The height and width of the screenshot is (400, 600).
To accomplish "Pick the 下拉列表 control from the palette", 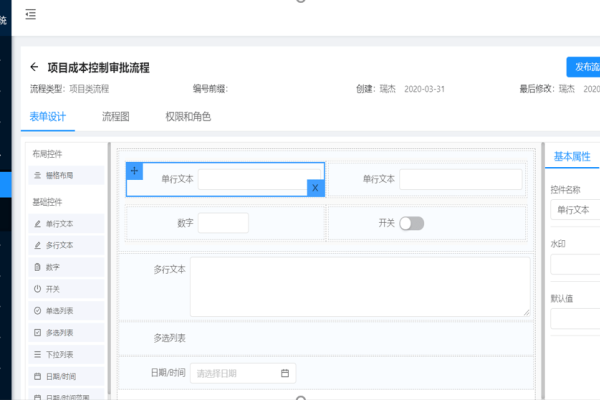I will coord(66,354).
